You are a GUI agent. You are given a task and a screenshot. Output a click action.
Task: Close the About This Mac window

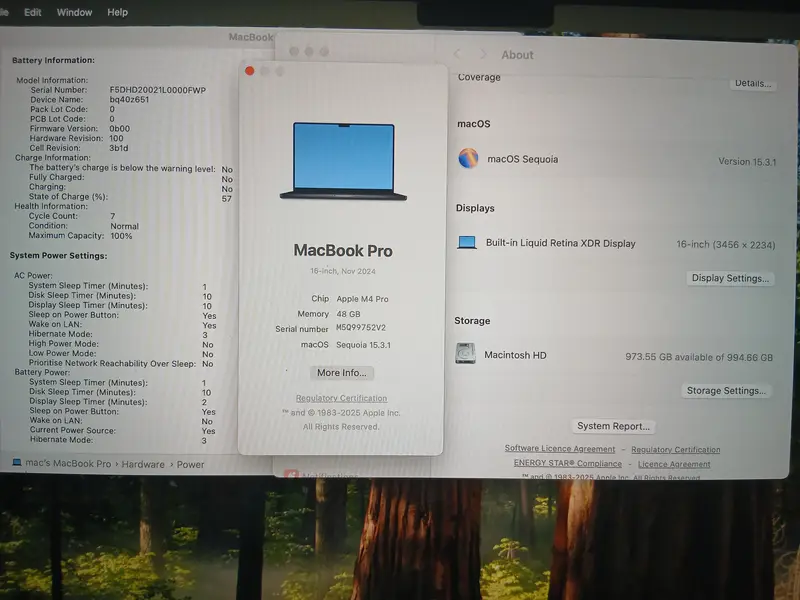tap(250, 71)
